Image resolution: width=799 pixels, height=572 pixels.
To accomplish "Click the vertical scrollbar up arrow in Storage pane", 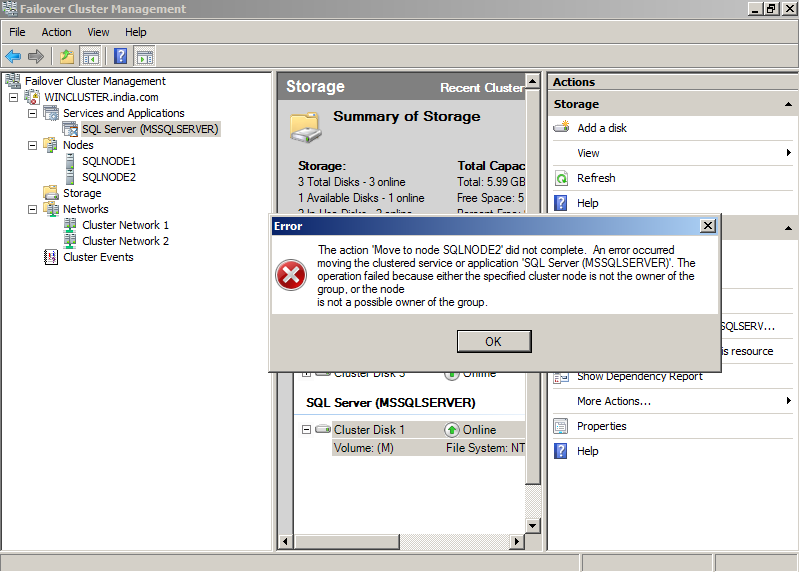I will point(532,81).
